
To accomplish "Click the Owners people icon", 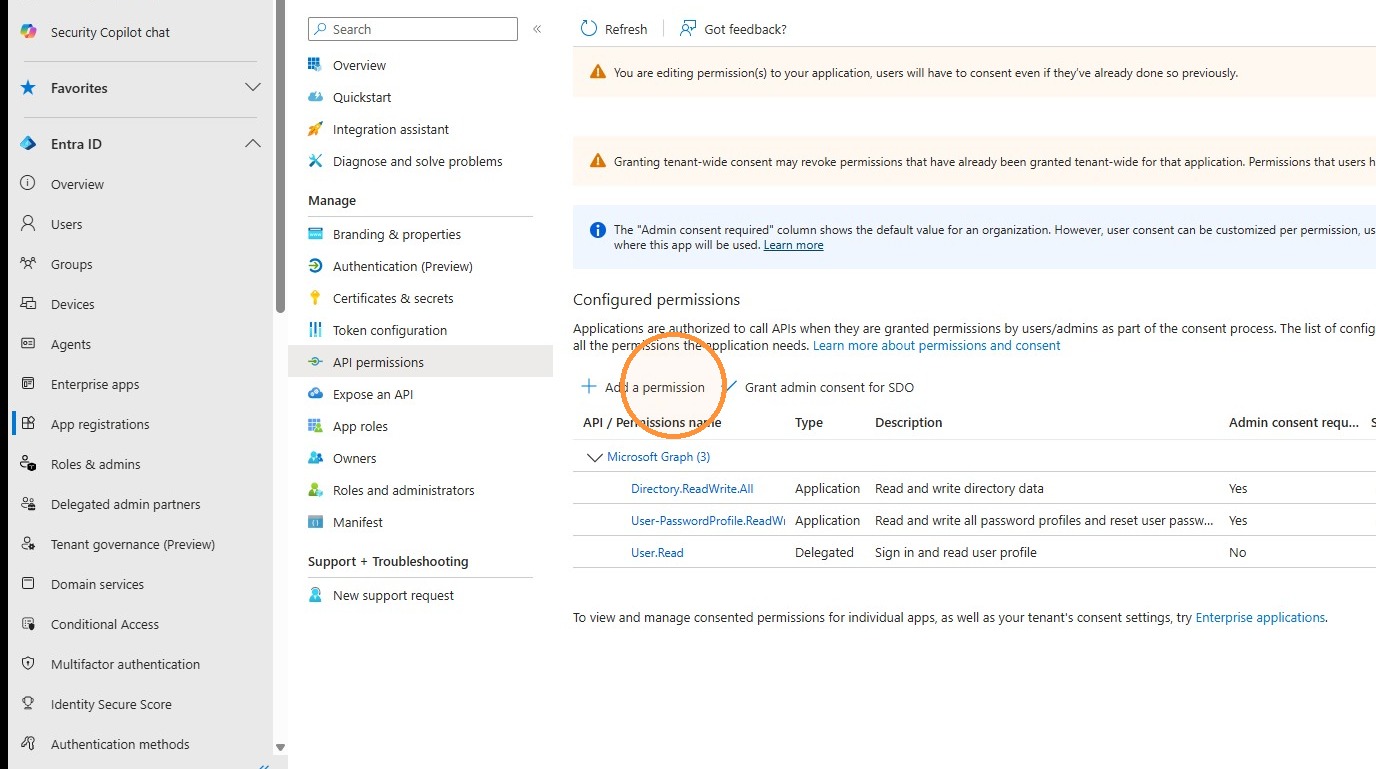I will 316,458.
